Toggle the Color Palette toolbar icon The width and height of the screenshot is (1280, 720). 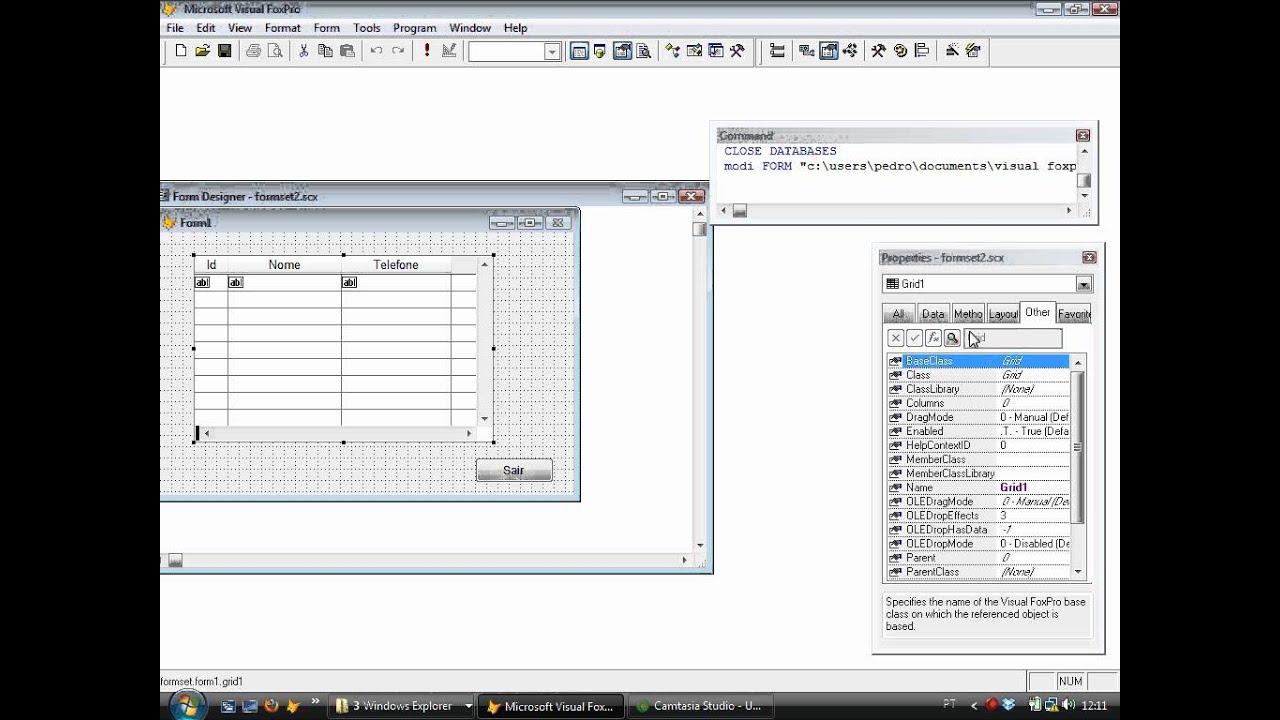[x=900, y=51]
